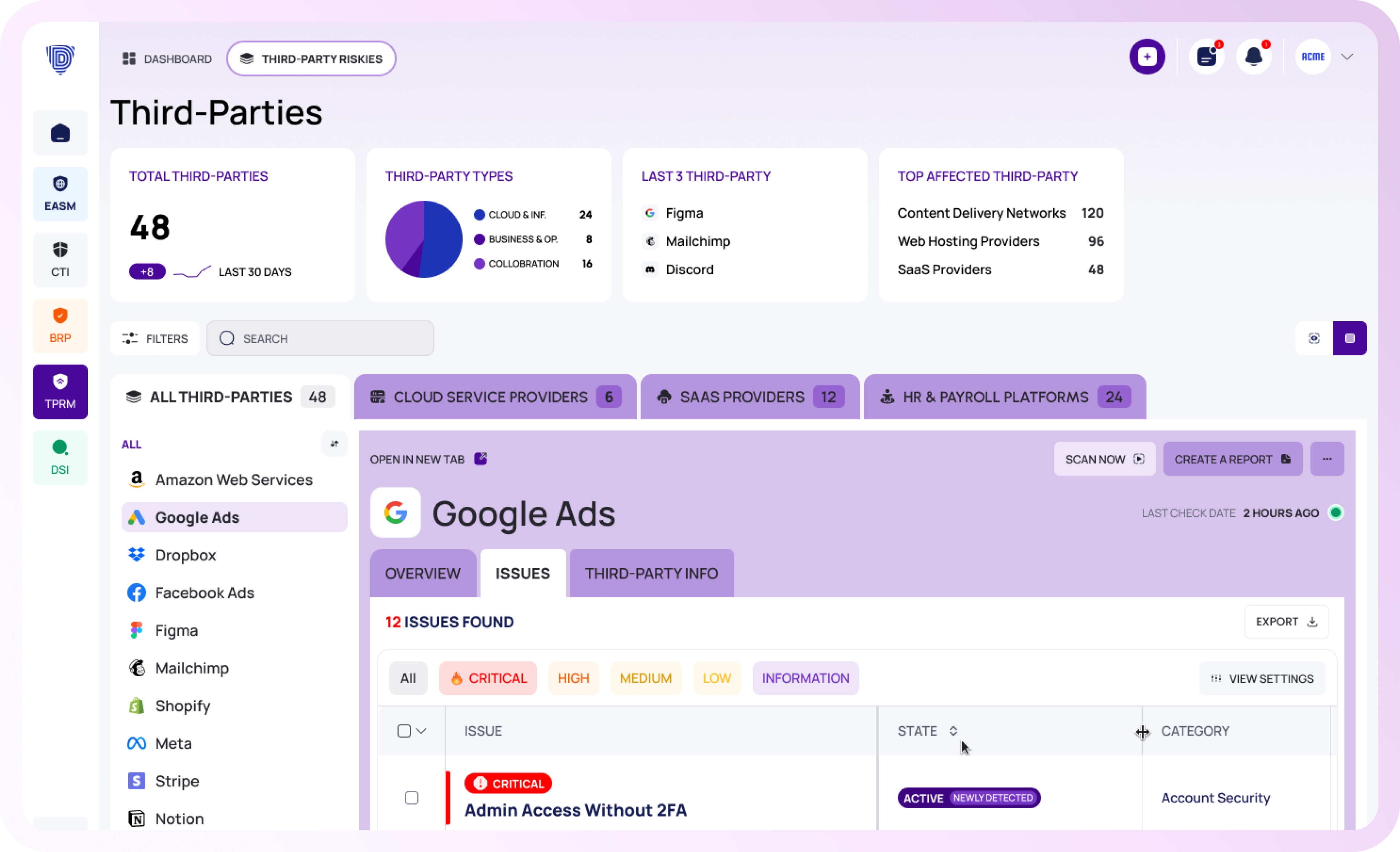Open the CTI shield sidebar icon

tap(60, 260)
